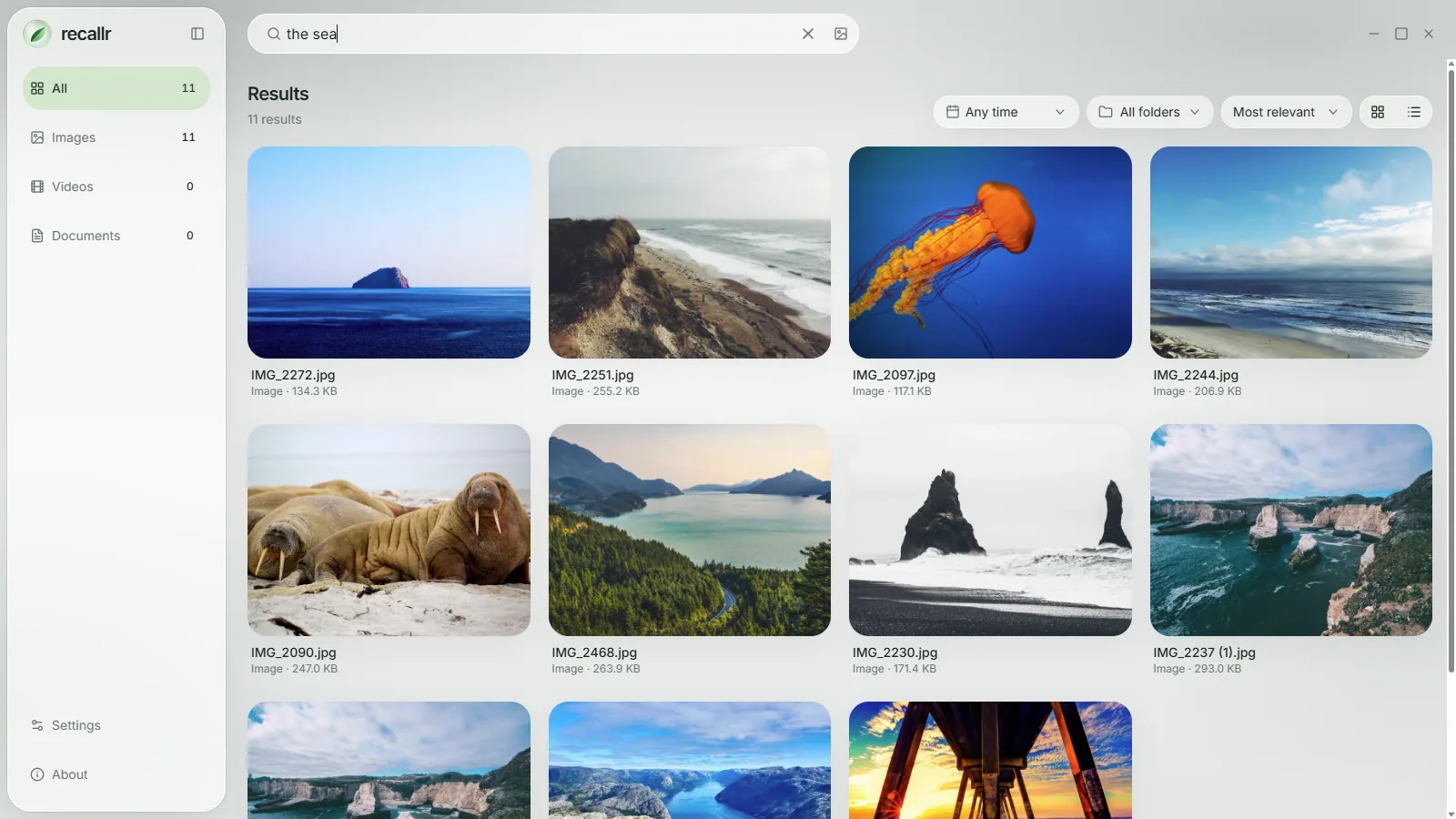The width and height of the screenshot is (1456, 819).
Task: Click the IMG_2230.jpg file name
Action: coord(895,652)
